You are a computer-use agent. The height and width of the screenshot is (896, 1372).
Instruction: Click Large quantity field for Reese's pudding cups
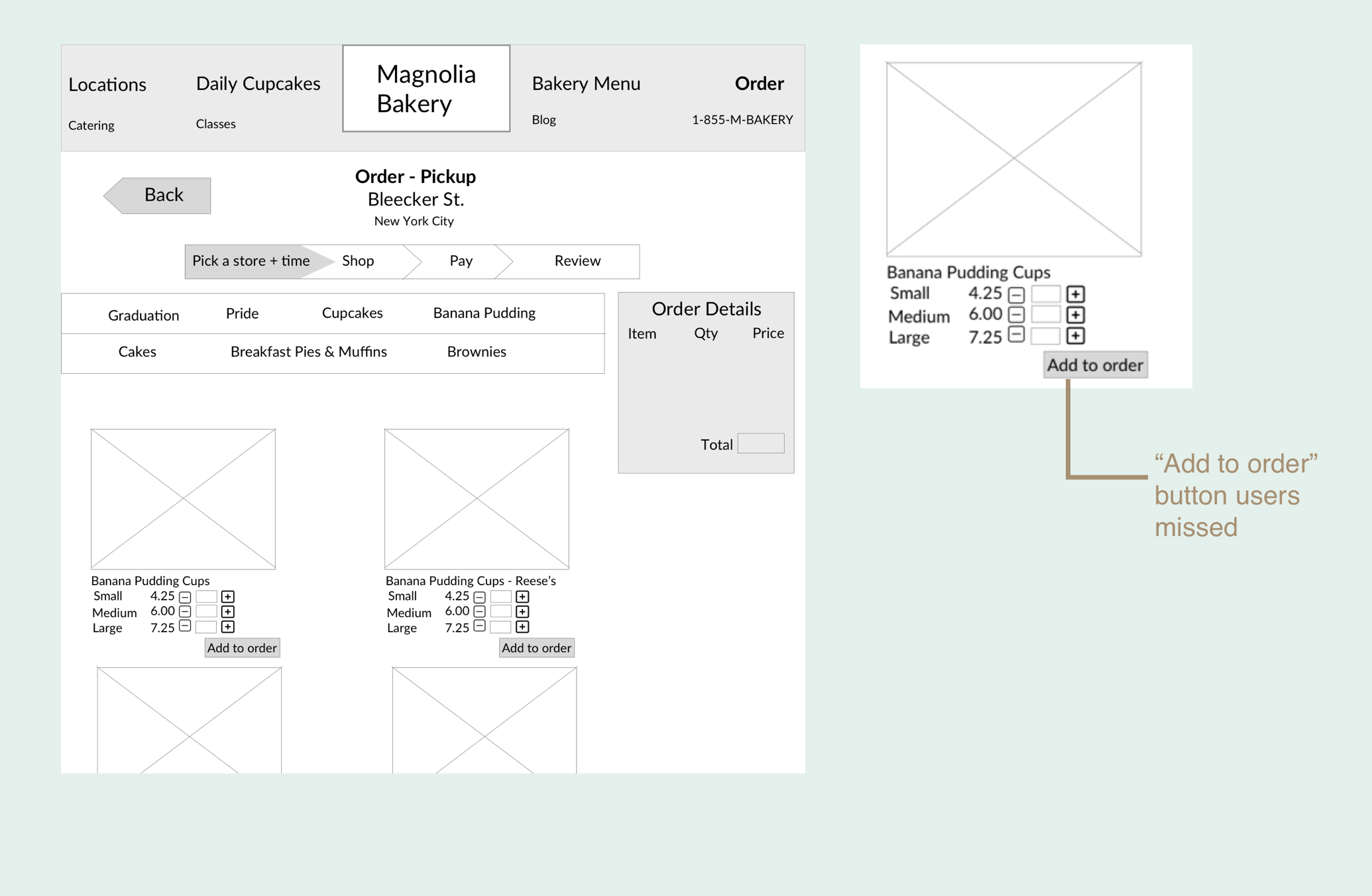coord(500,626)
